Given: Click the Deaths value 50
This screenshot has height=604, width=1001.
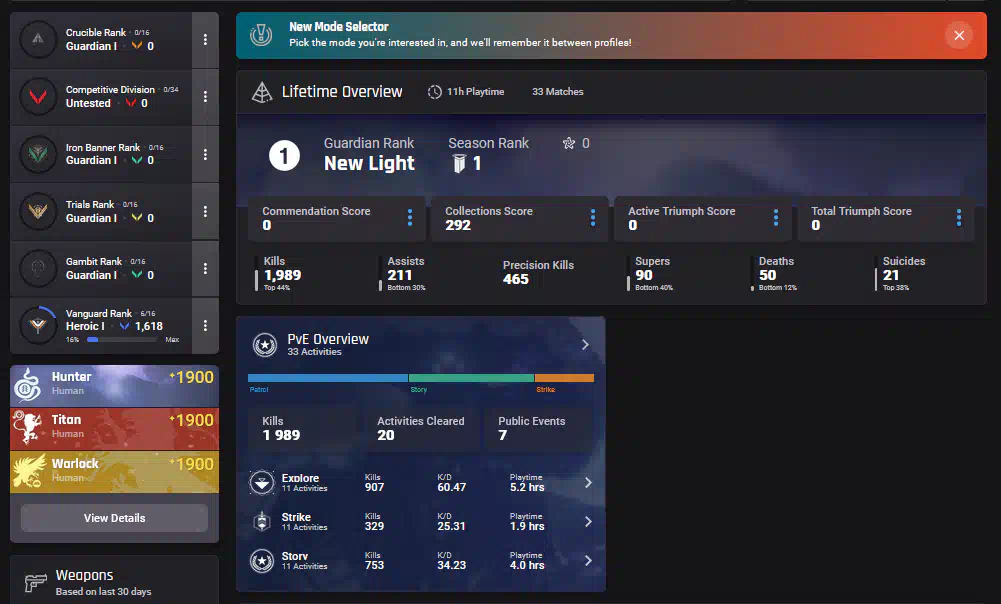Looking at the screenshot, I should tap(767, 275).
